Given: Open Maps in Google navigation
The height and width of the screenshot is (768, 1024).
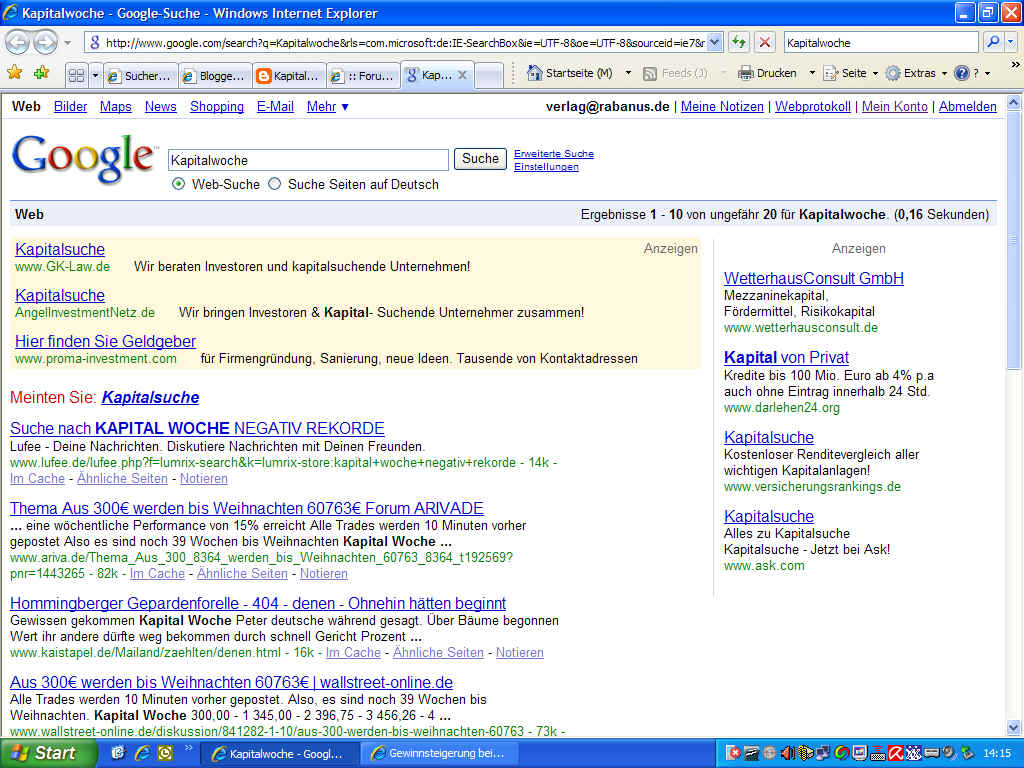Looking at the screenshot, I should point(116,106).
